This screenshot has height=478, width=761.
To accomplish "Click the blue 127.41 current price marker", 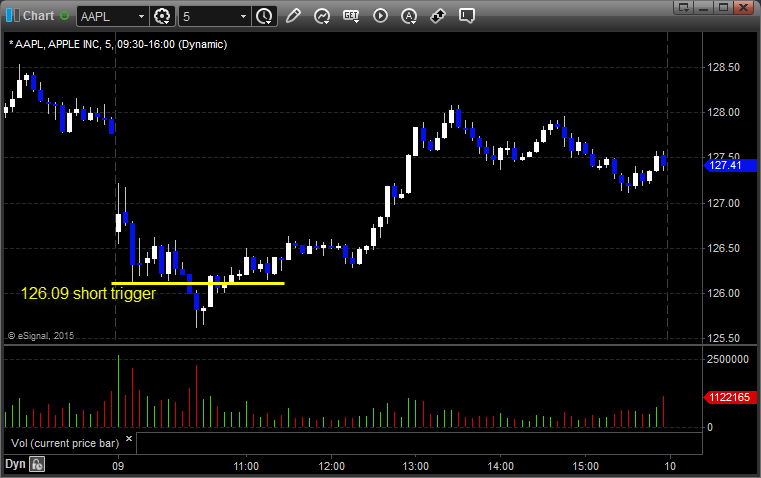I will [x=730, y=165].
